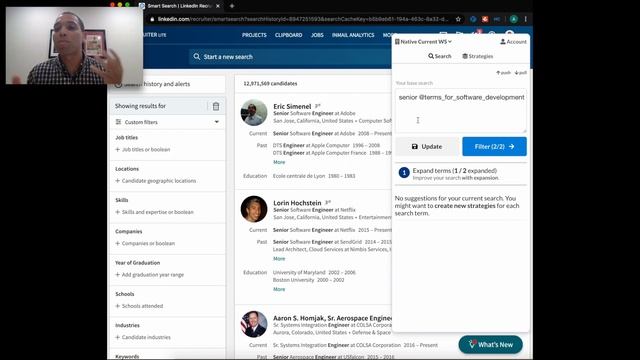This screenshot has height=360, width=640.
Task: Open the Native Current WS workspace dropdown
Action: coord(423,42)
